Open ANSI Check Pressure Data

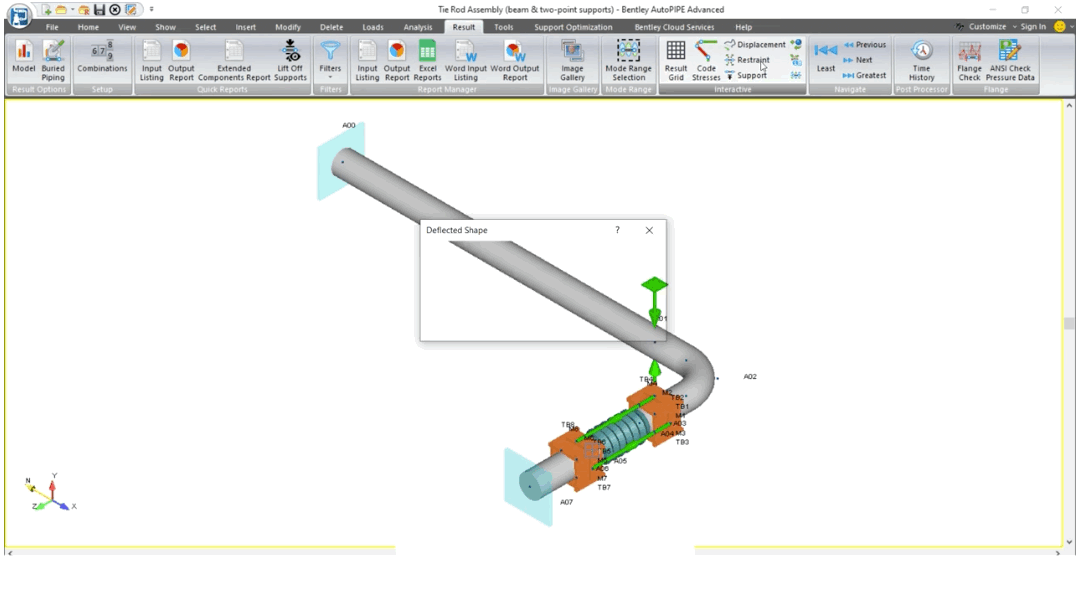(x=1010, y=60)
